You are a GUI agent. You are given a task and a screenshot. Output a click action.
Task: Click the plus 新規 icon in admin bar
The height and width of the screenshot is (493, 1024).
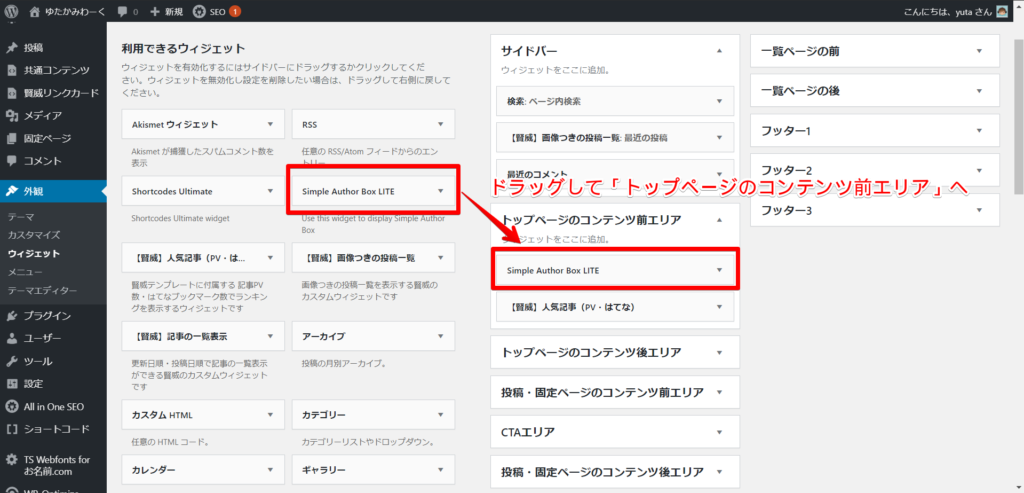click(155, 11)
